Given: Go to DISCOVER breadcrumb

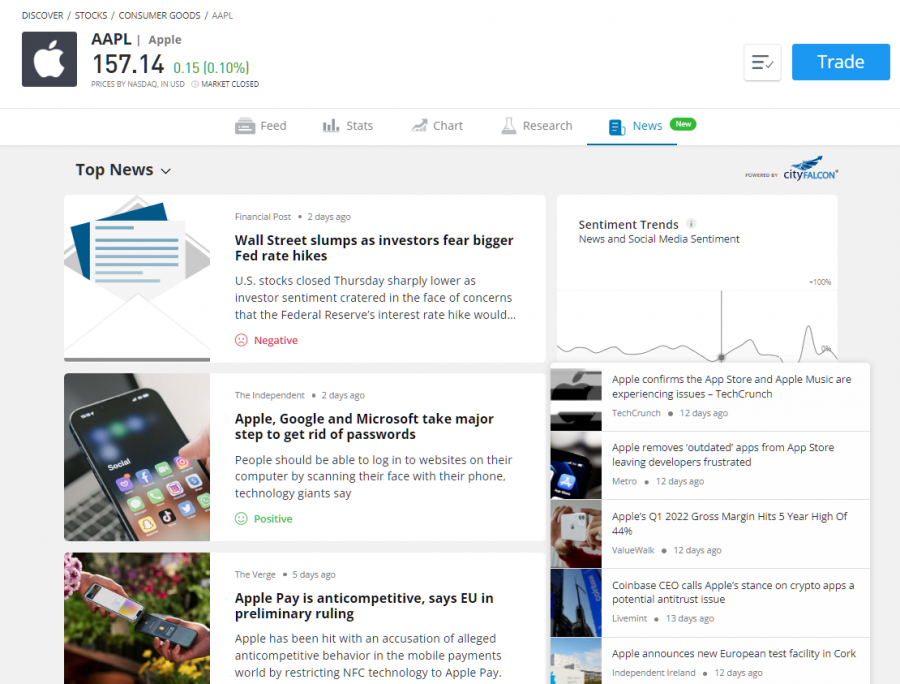Looking at the screenshot, I should [x=42, y=15].
